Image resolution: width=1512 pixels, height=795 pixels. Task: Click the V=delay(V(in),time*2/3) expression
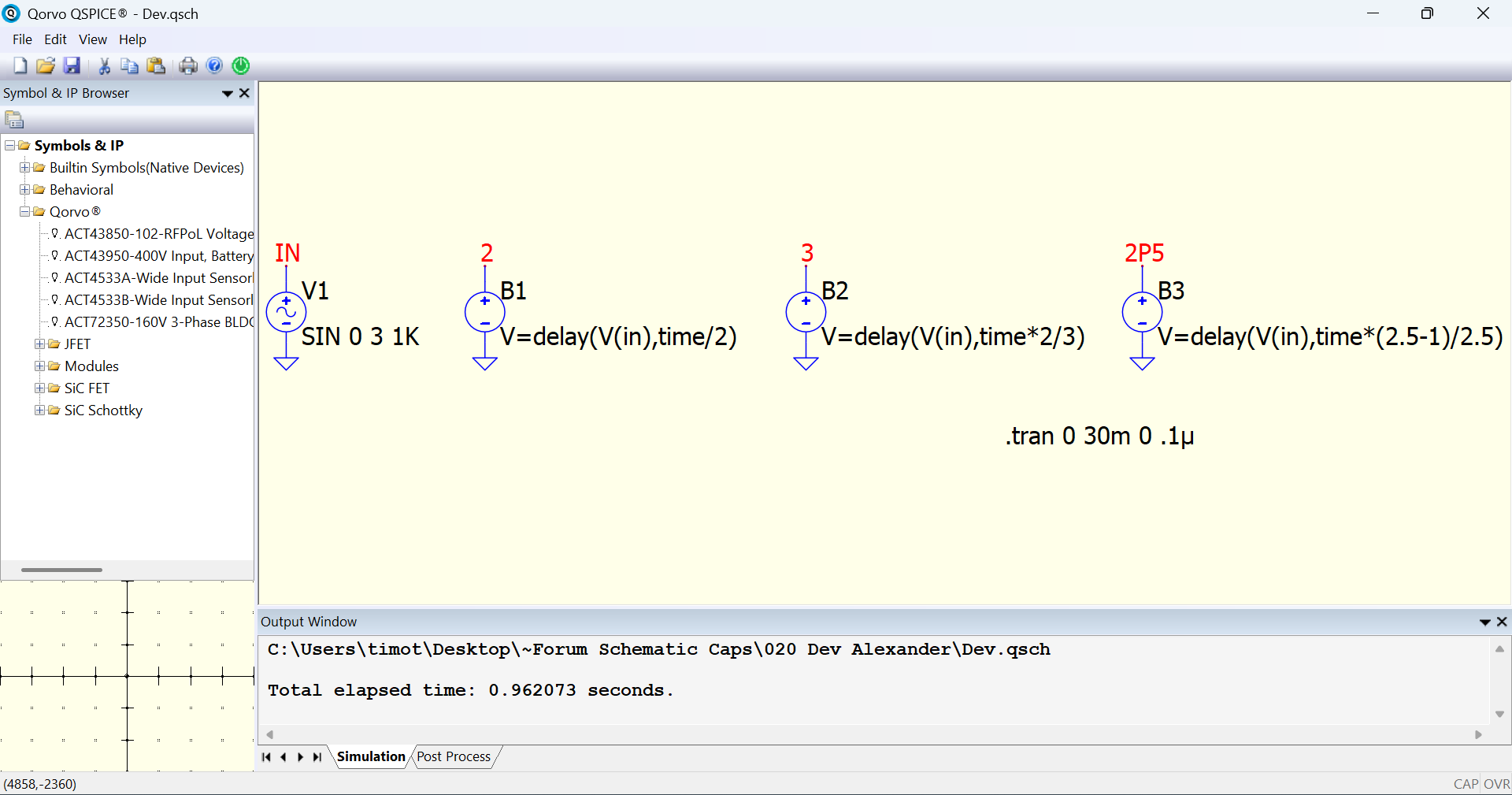click(x=954, y=337)
